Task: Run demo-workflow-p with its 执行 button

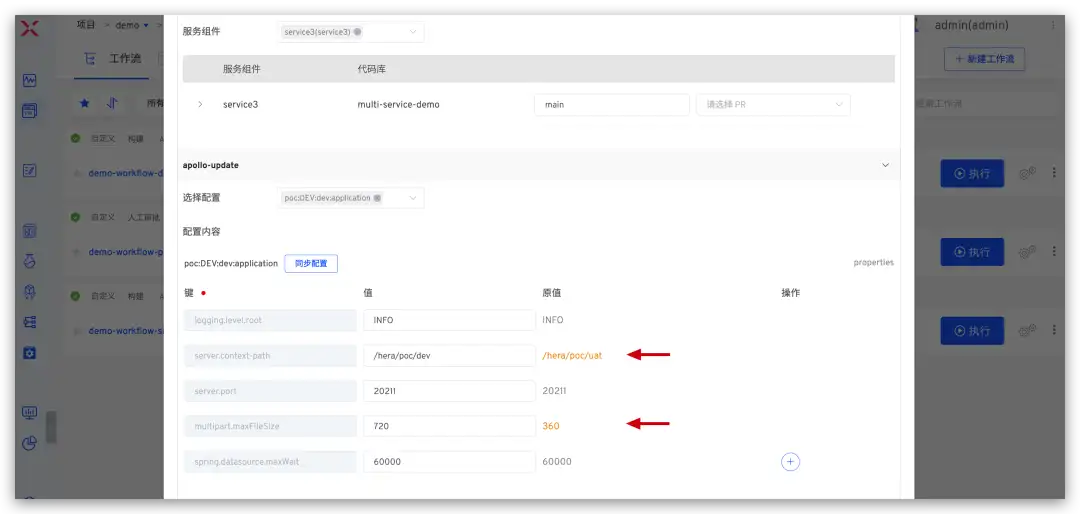Action: [x=972, y=252]
